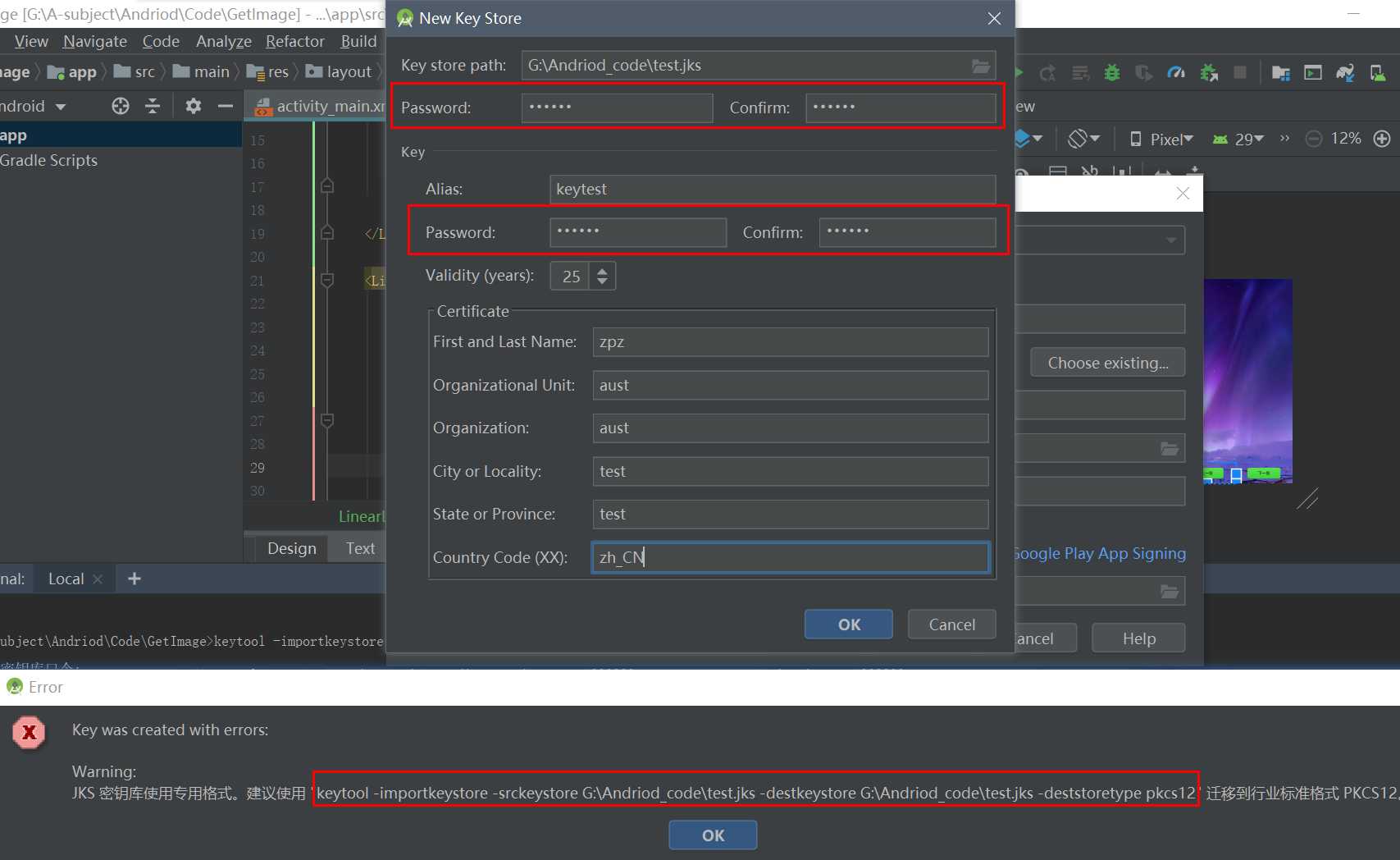Viewport: 1400px width, 860px height.
Task: Zoom out the design preview
Action: (1313, 139)
